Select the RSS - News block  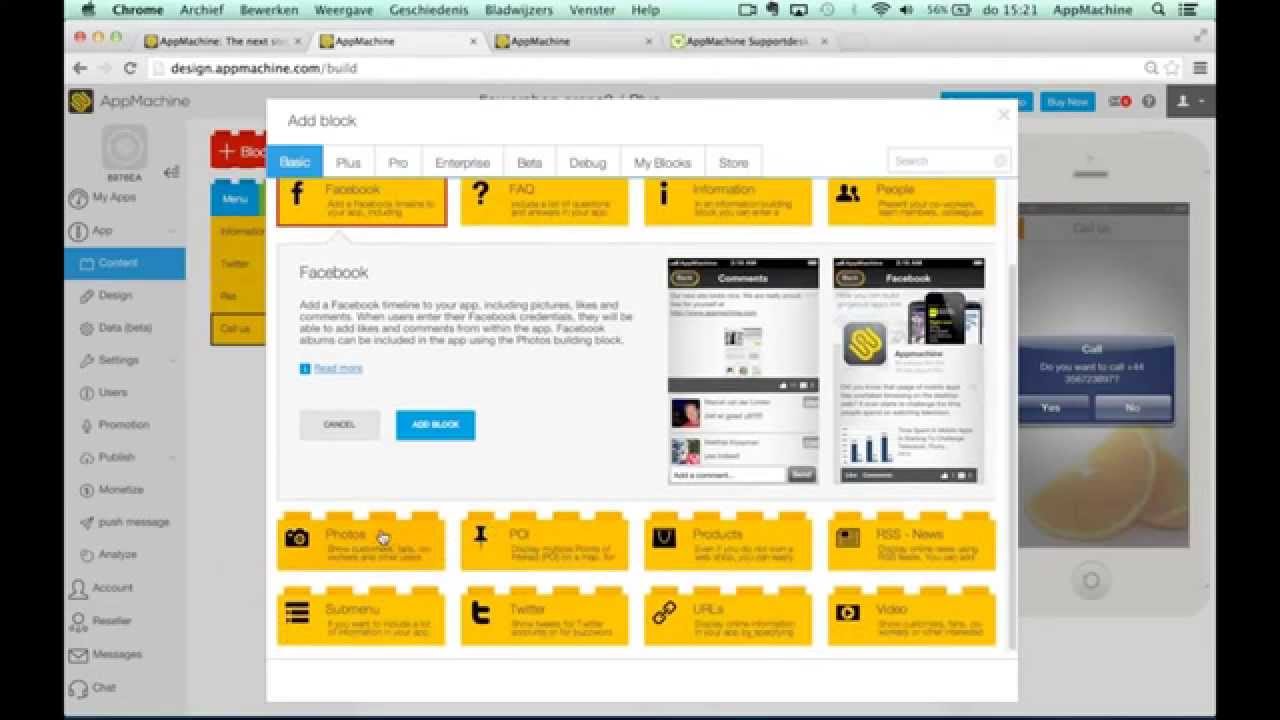coord(912,543)
